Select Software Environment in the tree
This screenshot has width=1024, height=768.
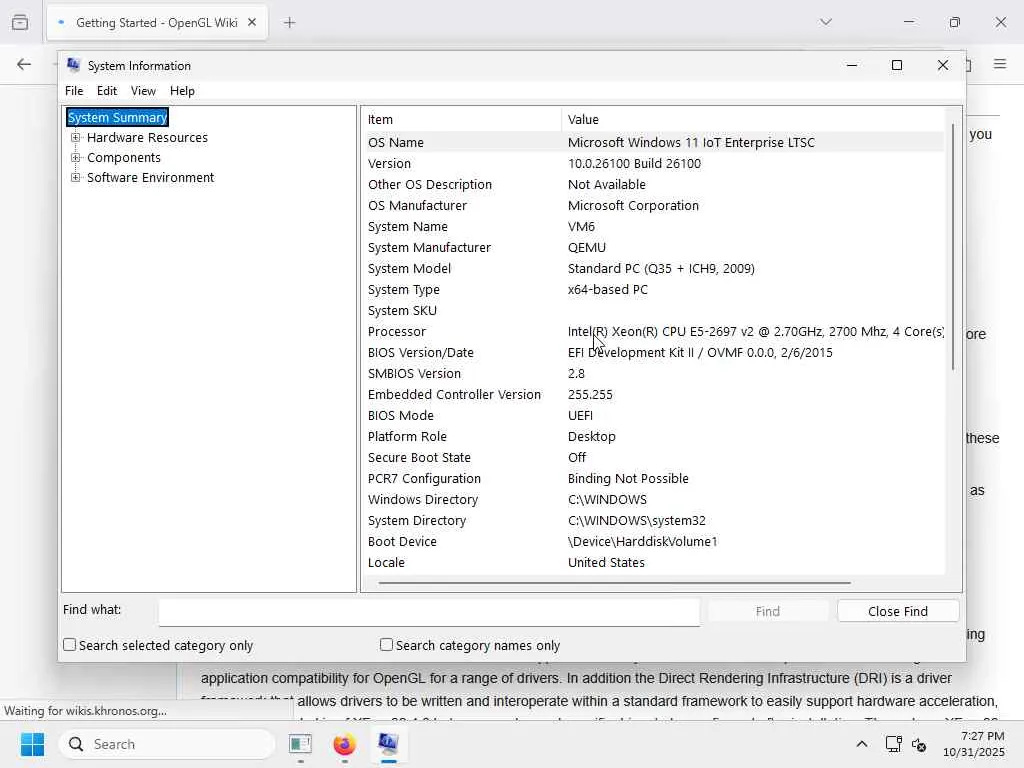151,178
